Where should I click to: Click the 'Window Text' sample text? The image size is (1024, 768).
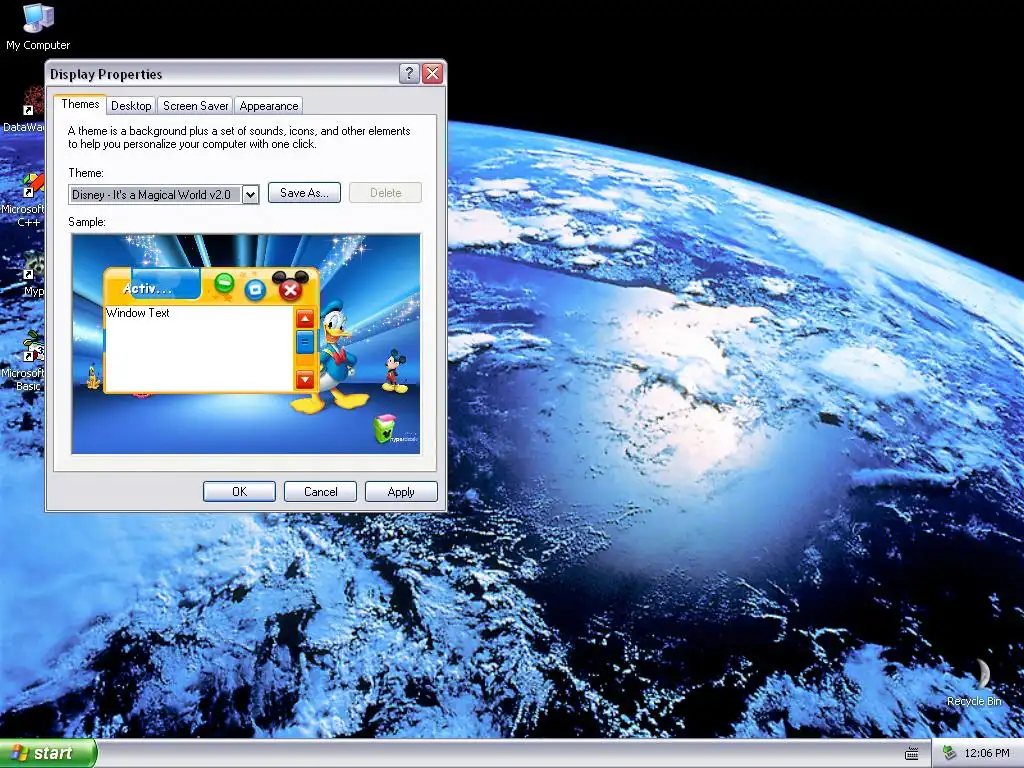(137, 313)
